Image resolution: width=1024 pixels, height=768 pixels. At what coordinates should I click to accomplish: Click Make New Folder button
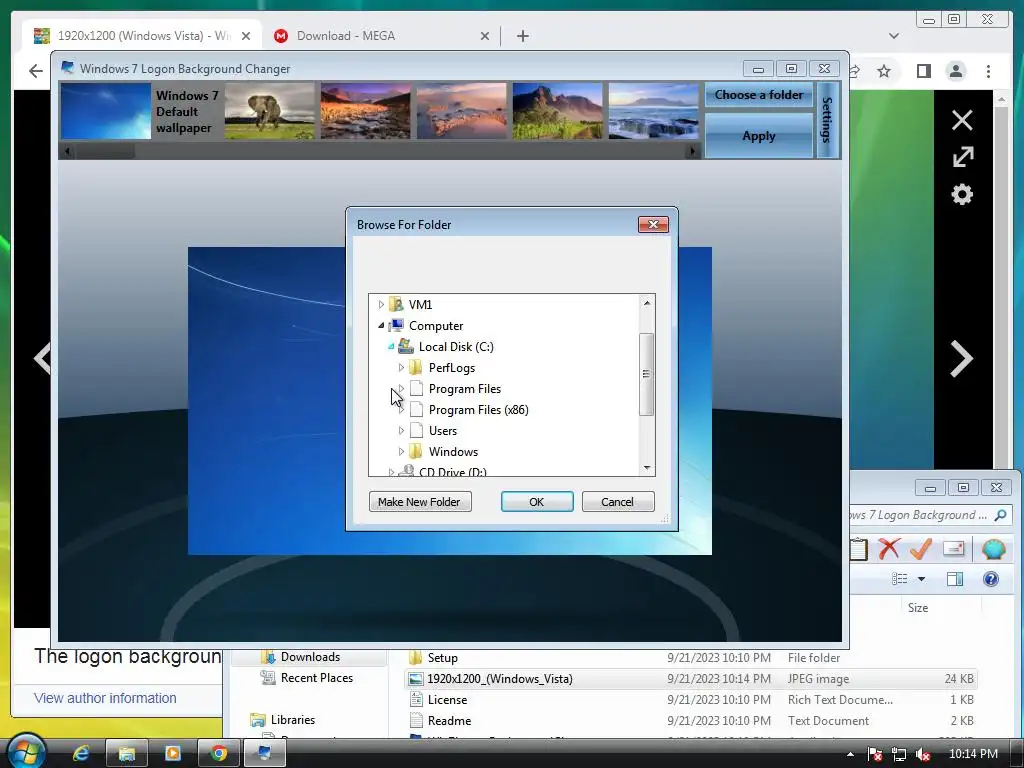[x=420, y=502]
